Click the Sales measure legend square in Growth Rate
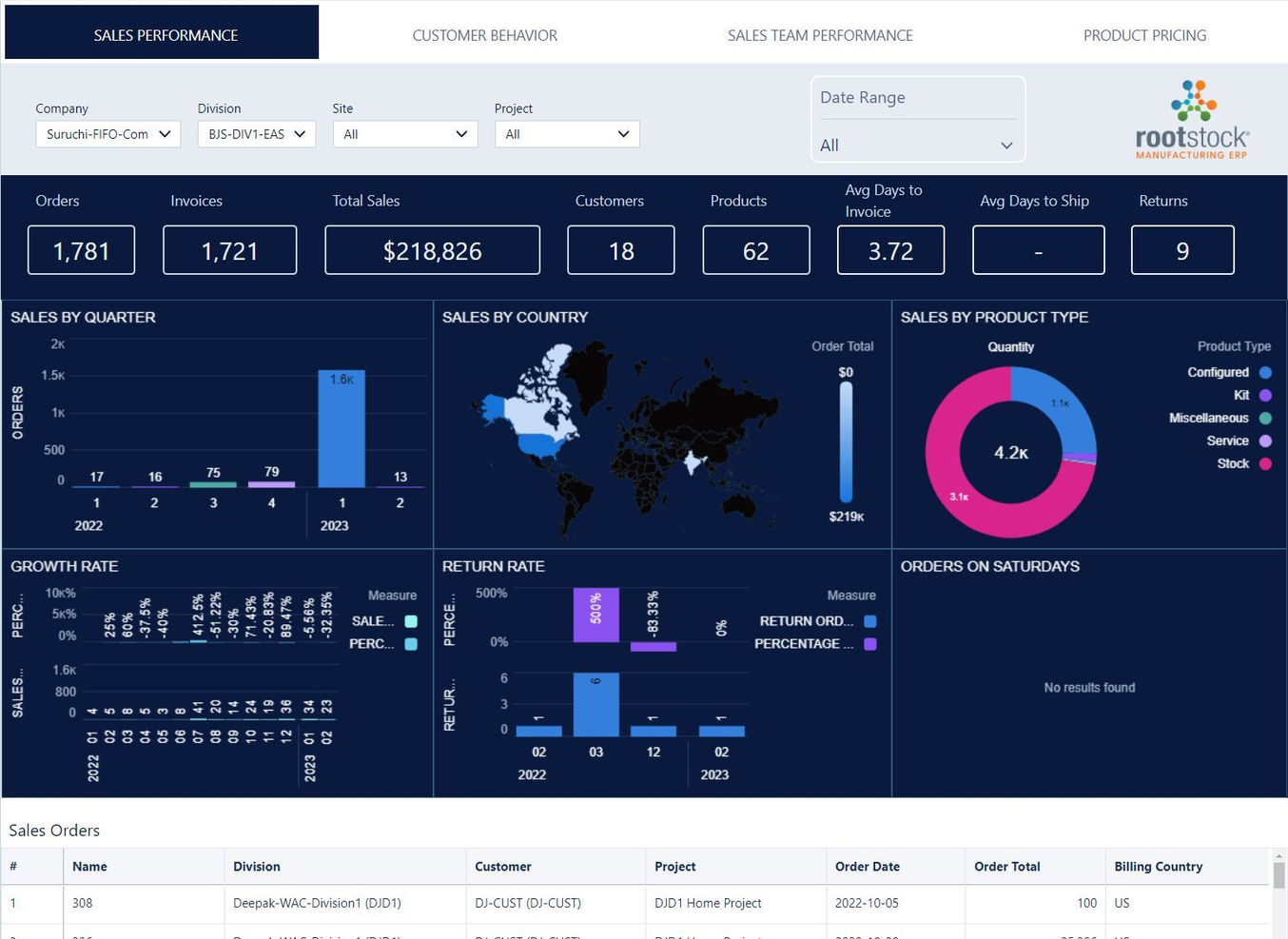The image size is (1288, 939). coord(411,621)
